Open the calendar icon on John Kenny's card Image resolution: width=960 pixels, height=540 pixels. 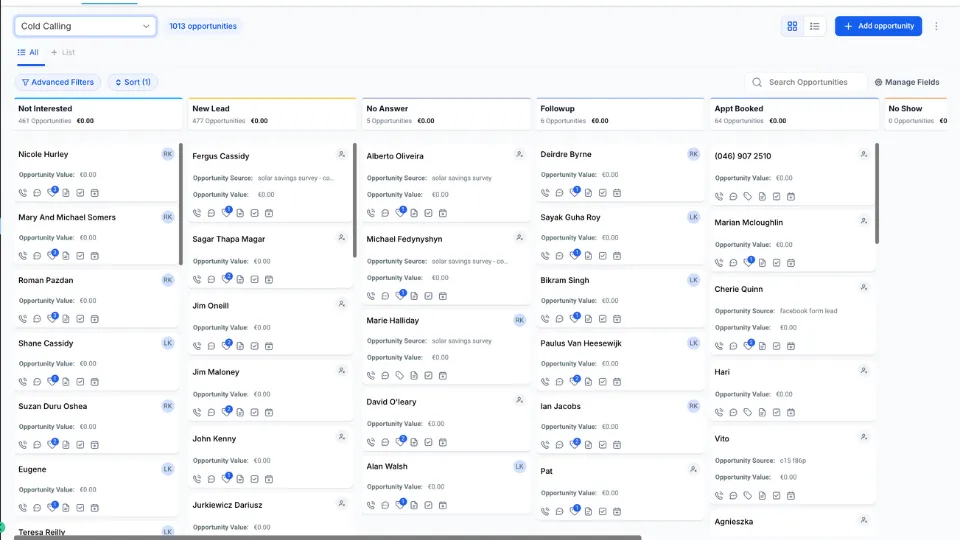click(269, 479)
